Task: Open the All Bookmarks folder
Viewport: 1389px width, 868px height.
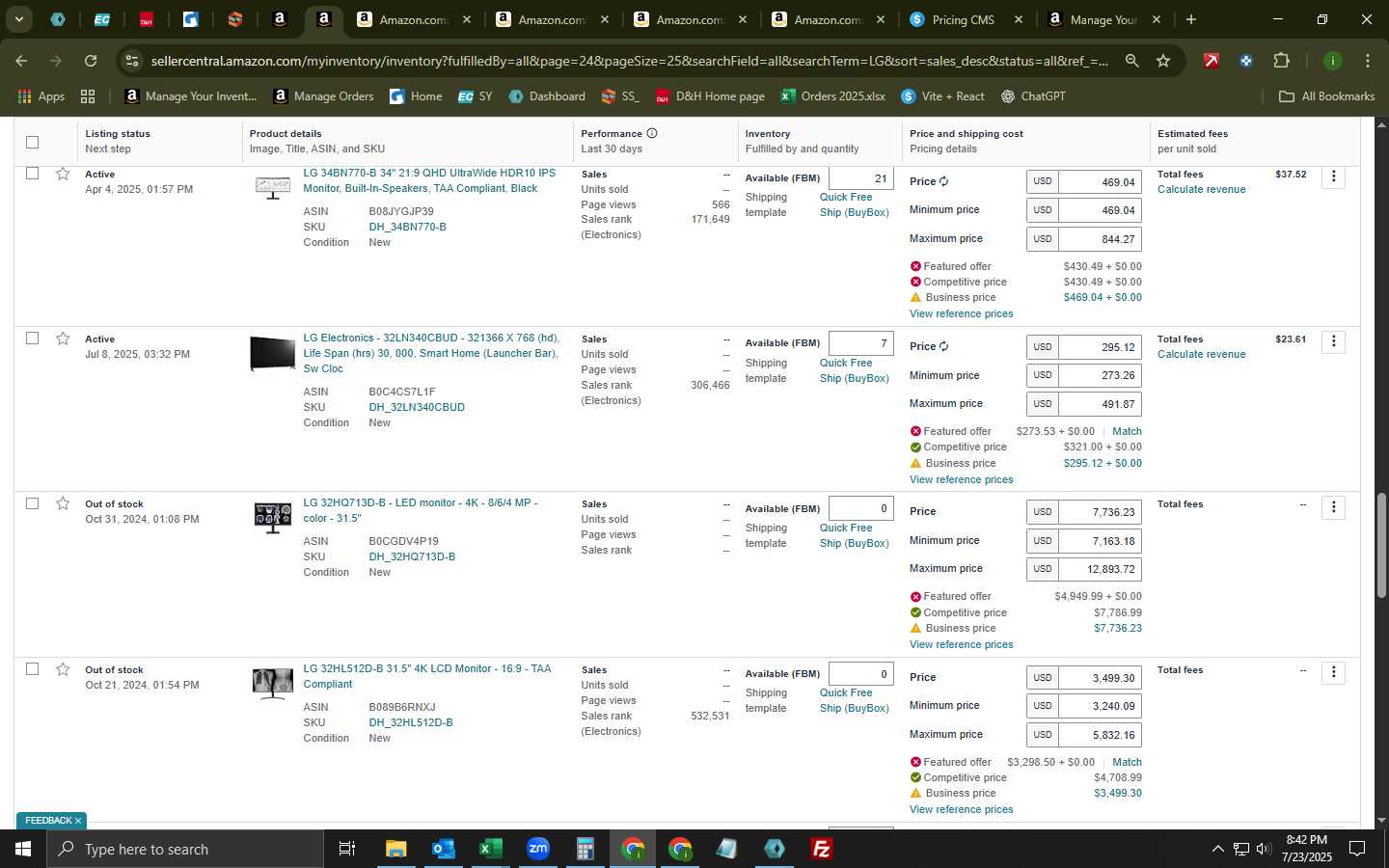Action: tap(1326, 96)
